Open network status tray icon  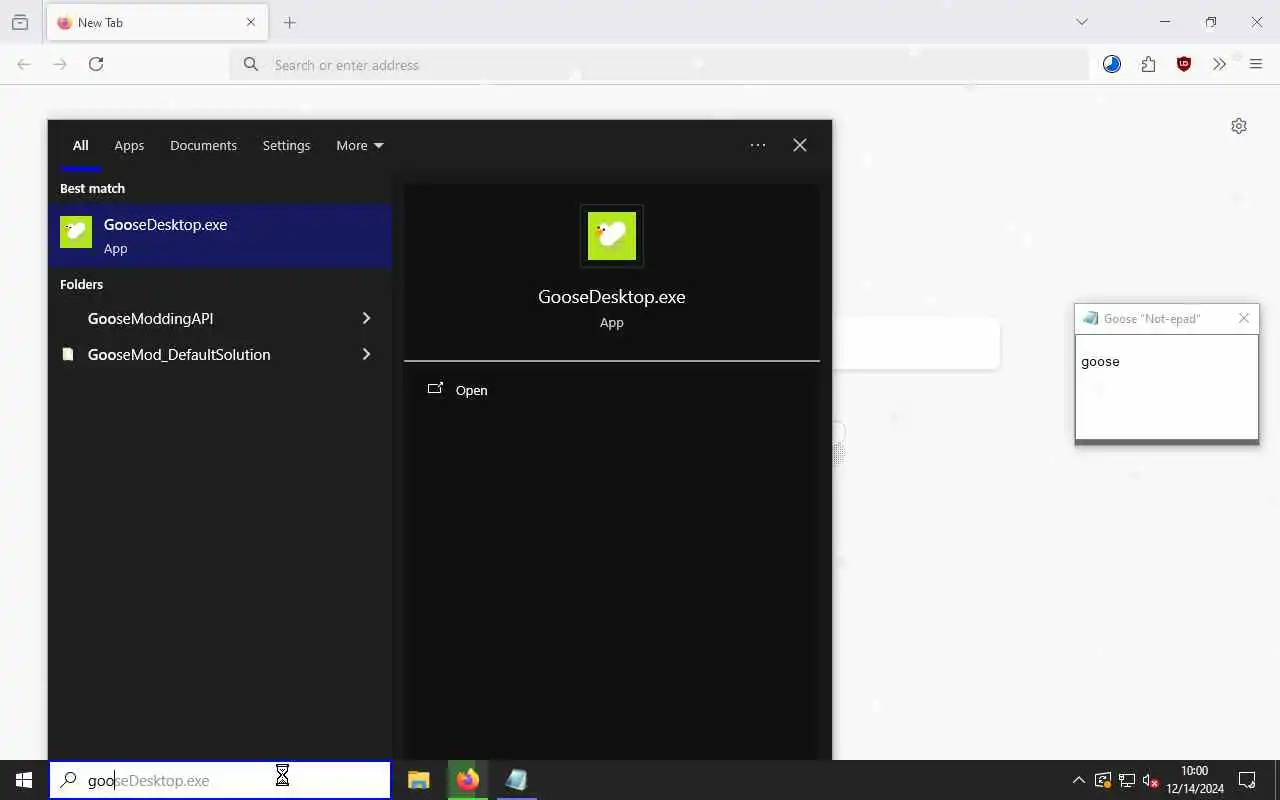click(1126, 780)
